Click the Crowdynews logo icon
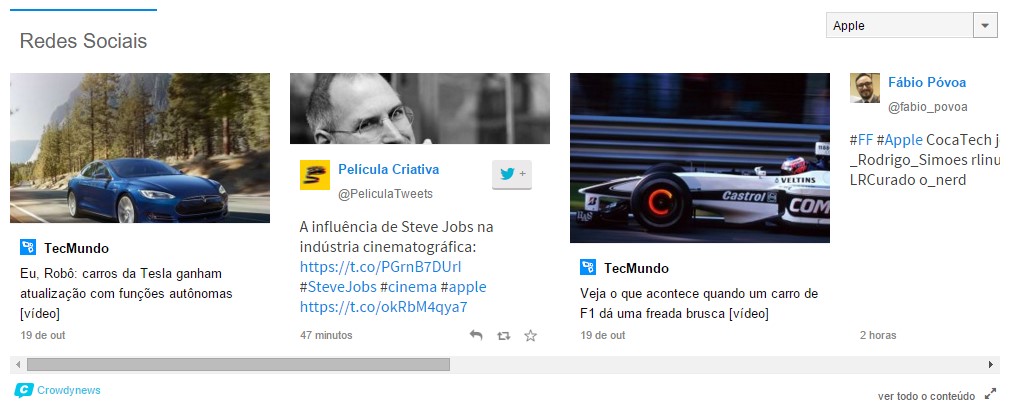 coord(24,390)
